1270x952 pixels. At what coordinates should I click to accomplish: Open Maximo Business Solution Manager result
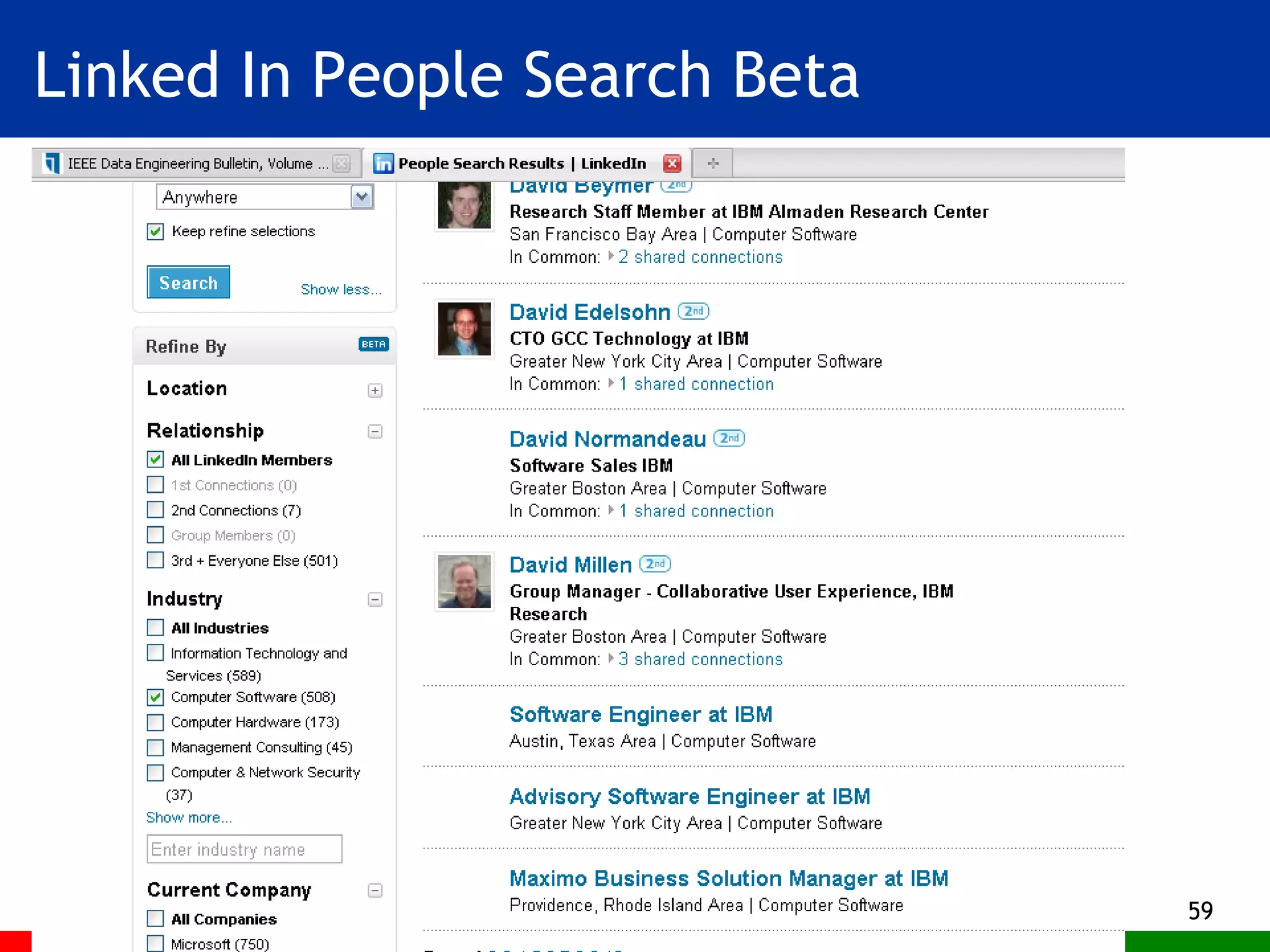click(729, 879)
